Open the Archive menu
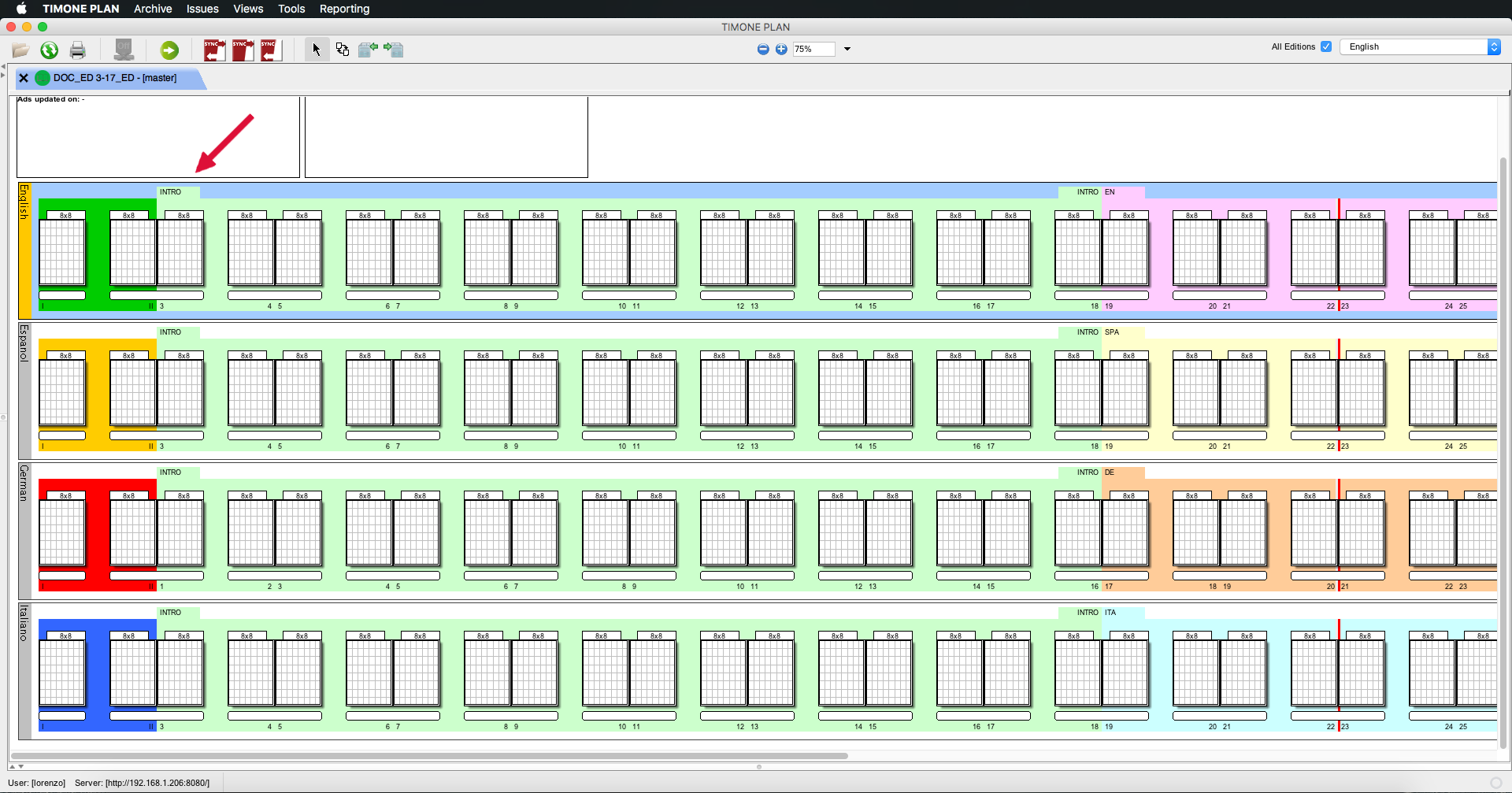Viewport: 1512px width, 793px height. pos(153,9)
